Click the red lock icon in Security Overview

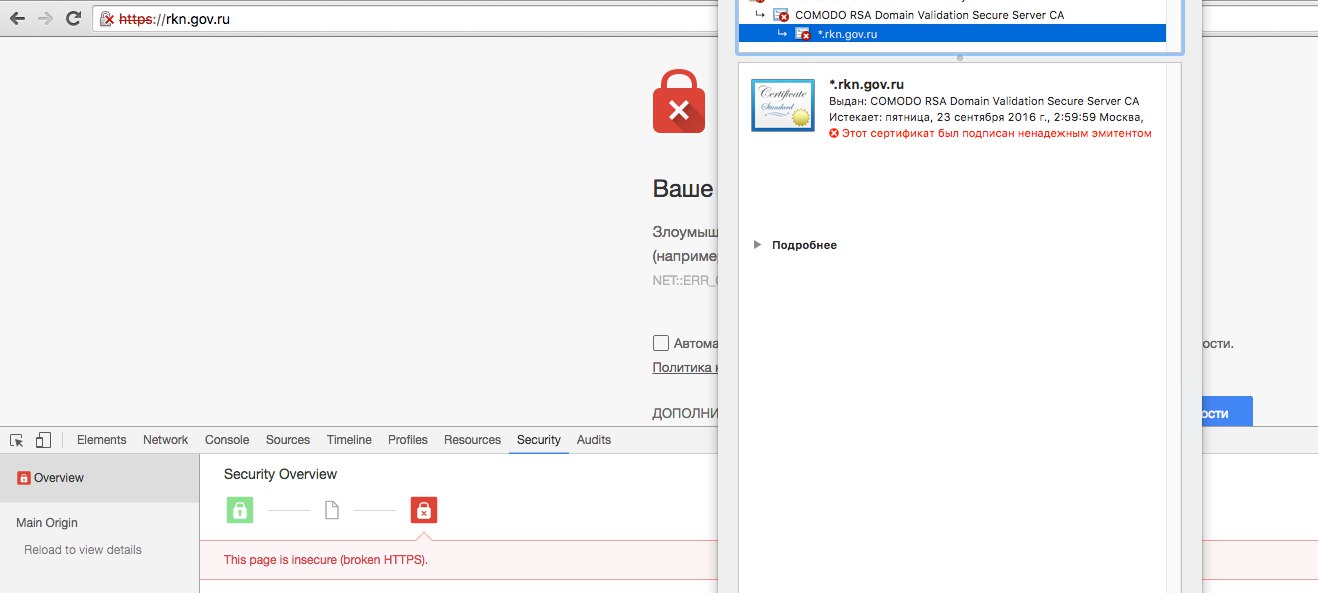(424, 511)
